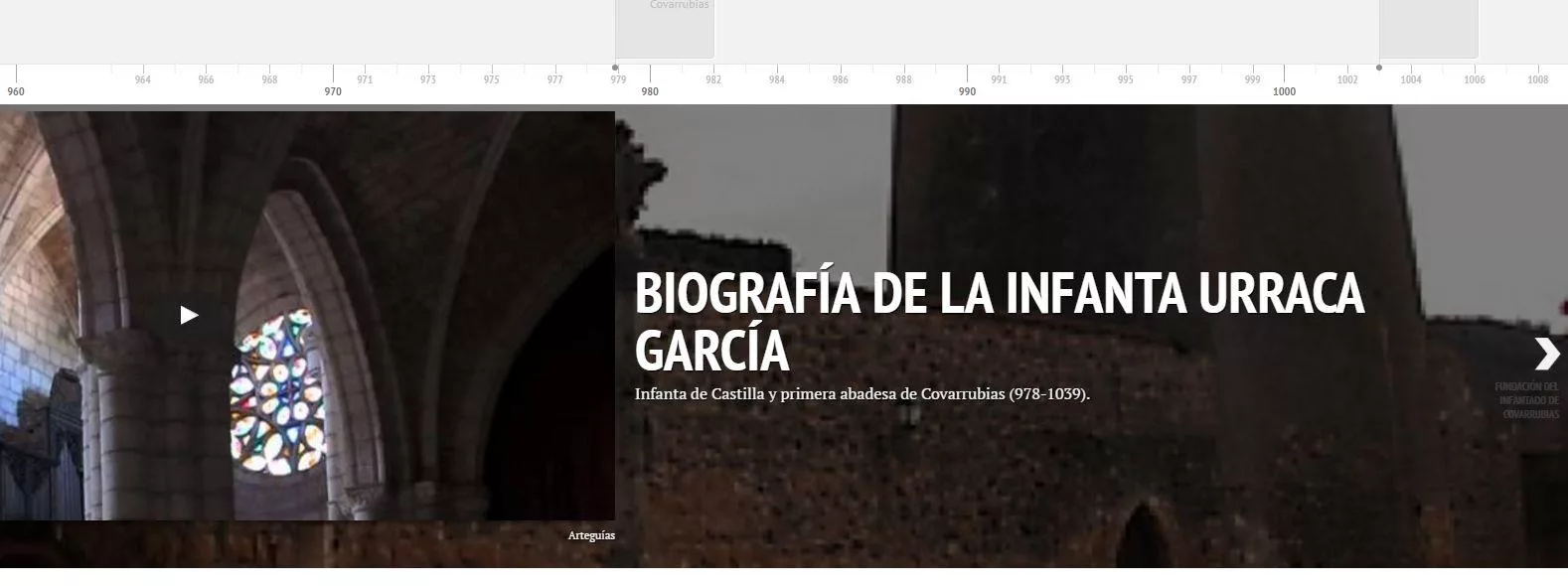The height and width of the screenshot is (586, 1568).
Task: Play the church interior video
Action: 189,316
